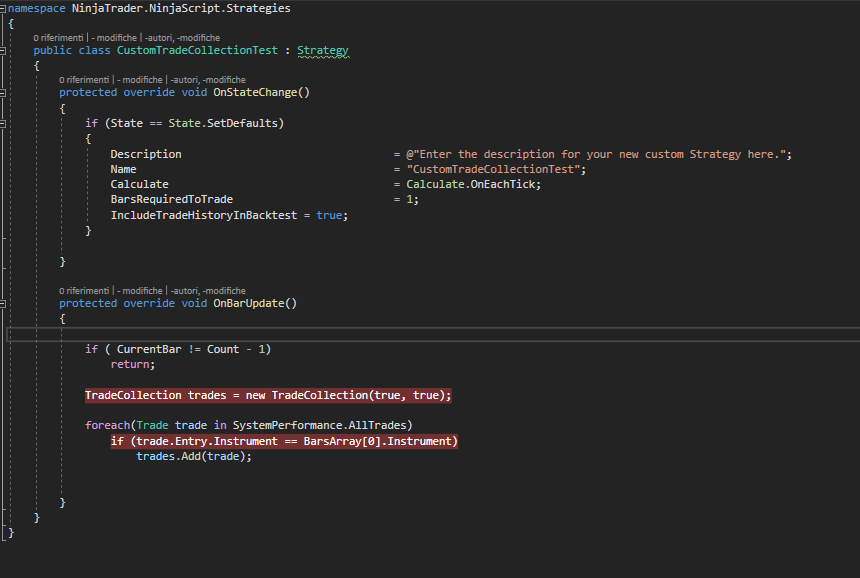Screen dimensions: 860x578
Task: Click 'protected' keyword before OnBarUpdate
Action: click(x=88, y=303)
